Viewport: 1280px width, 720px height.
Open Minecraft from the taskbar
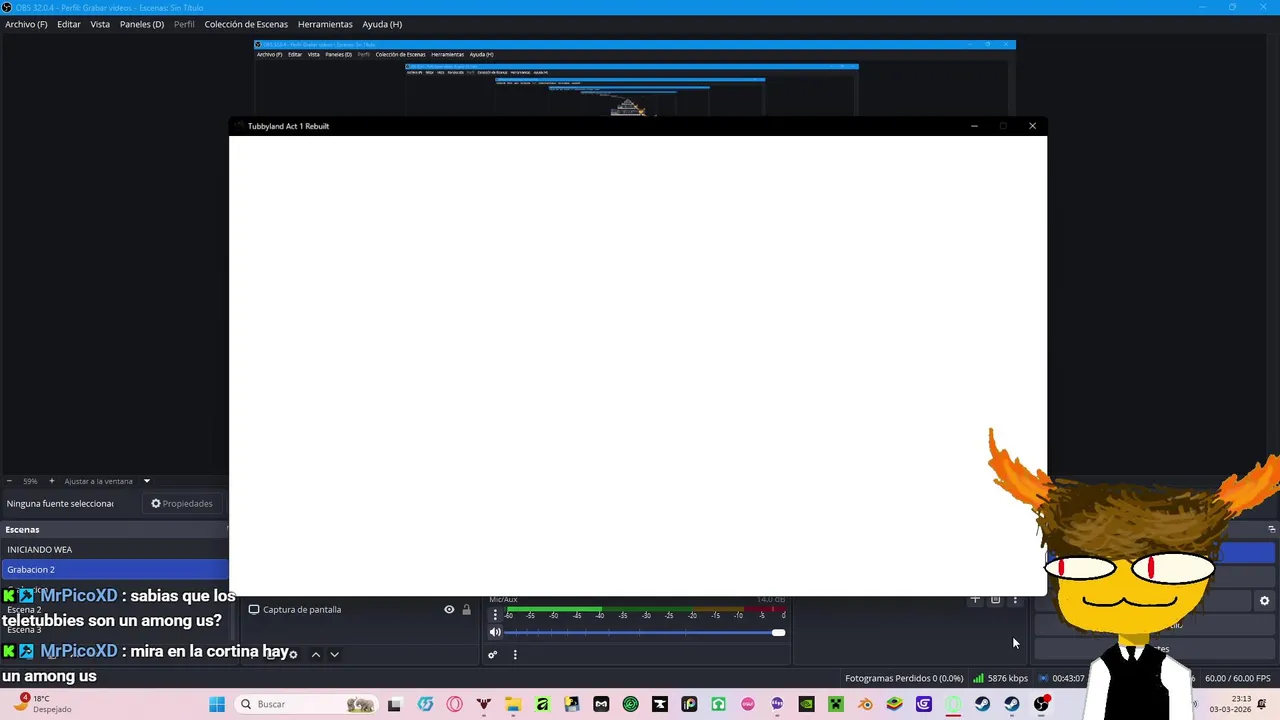point(836,704)
